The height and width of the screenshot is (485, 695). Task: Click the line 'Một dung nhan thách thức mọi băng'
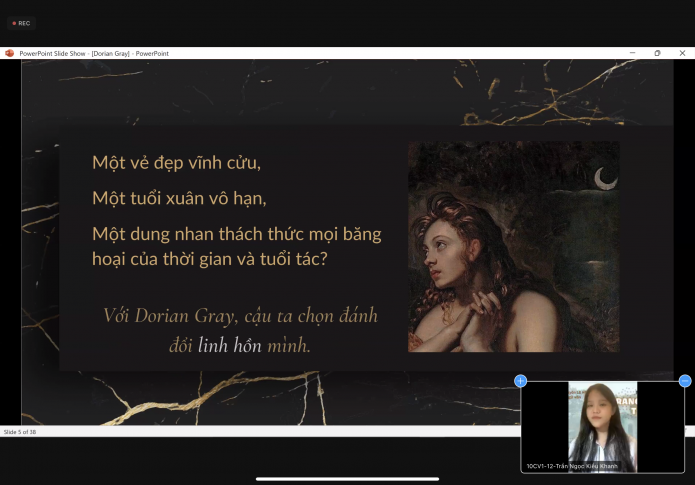pyautogui.click(x=237, y=234)
